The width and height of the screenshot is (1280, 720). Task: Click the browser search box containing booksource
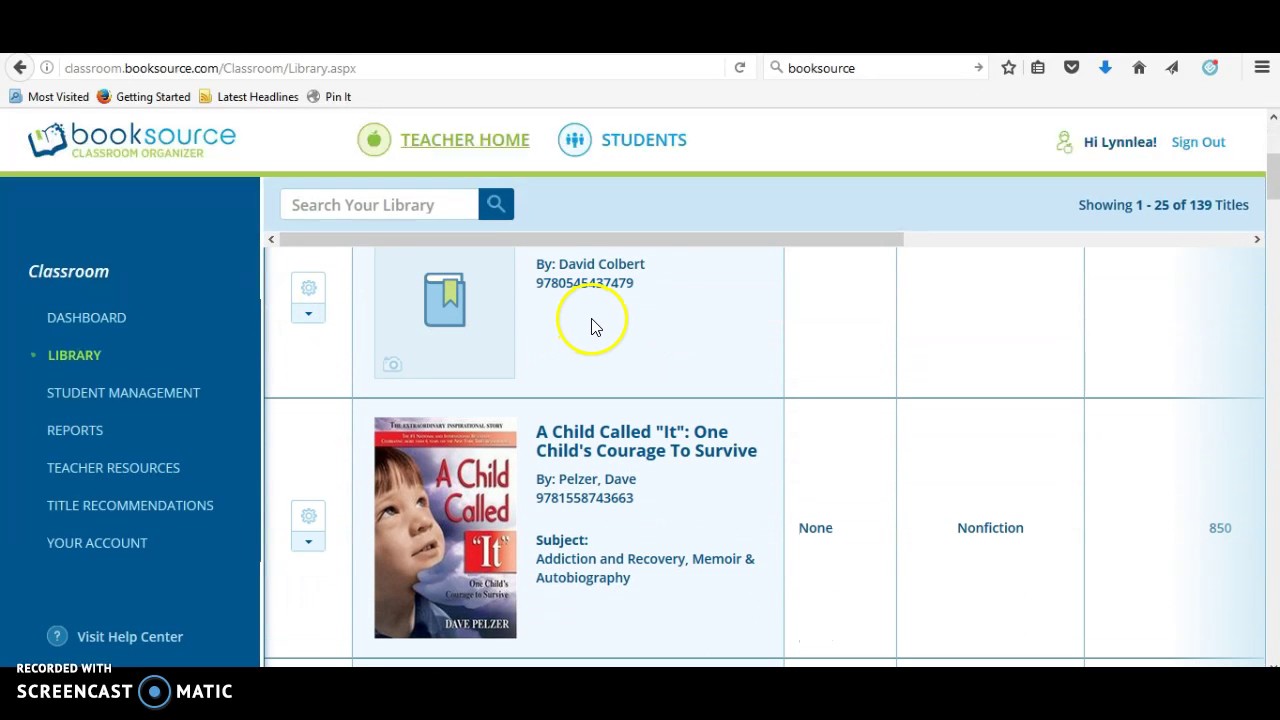pyautogui.click(x=876, y=68)
